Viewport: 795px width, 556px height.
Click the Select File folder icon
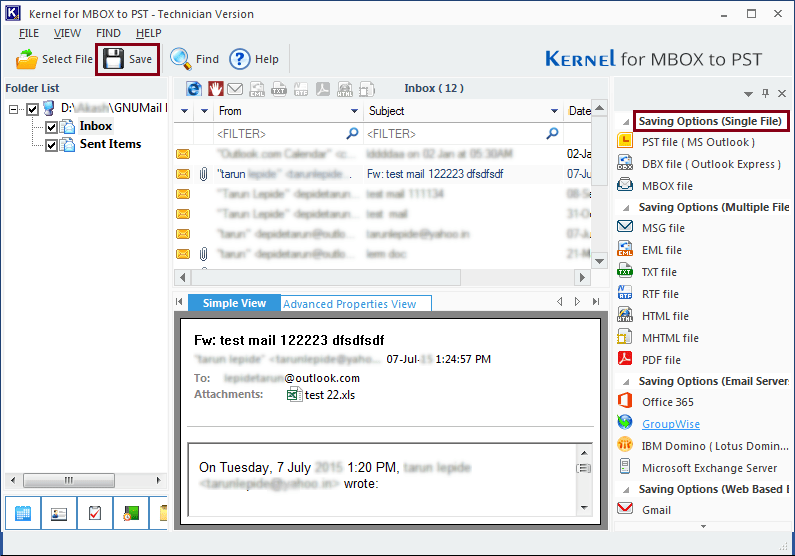click(26, 59)
